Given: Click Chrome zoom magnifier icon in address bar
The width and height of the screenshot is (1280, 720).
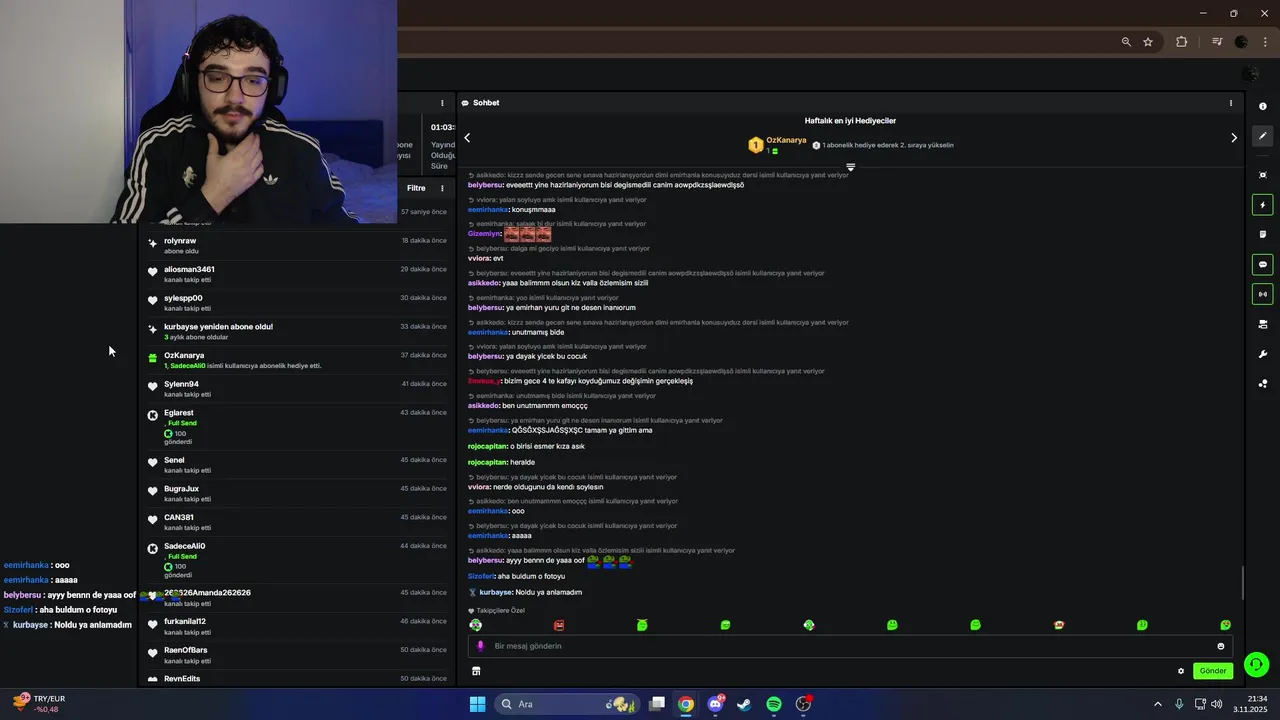Looking at the screenshot, I should coord(1126,42).
